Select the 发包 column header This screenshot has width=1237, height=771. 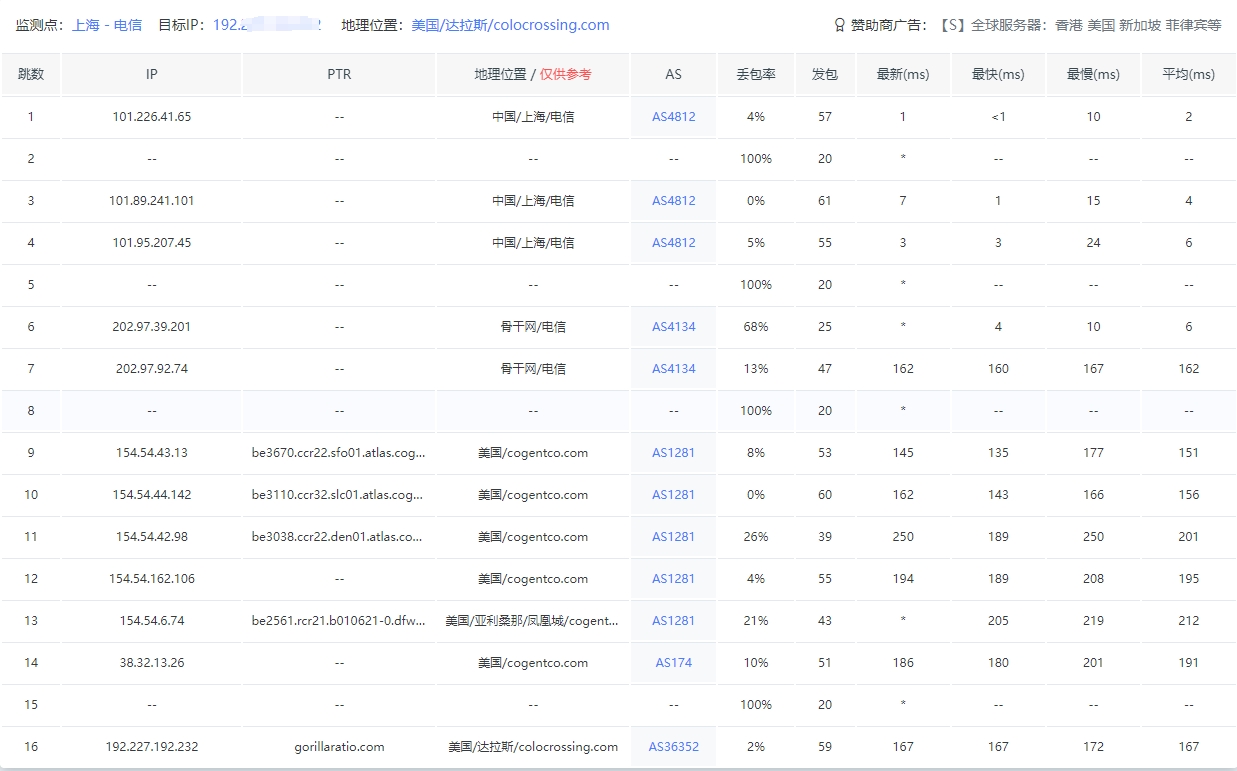point(825,75)
